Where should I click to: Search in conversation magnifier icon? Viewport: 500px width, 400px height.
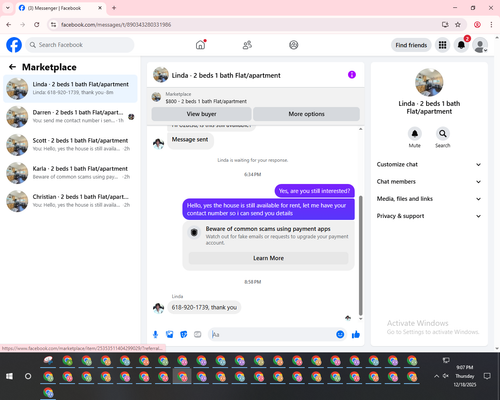click(443, 134)
